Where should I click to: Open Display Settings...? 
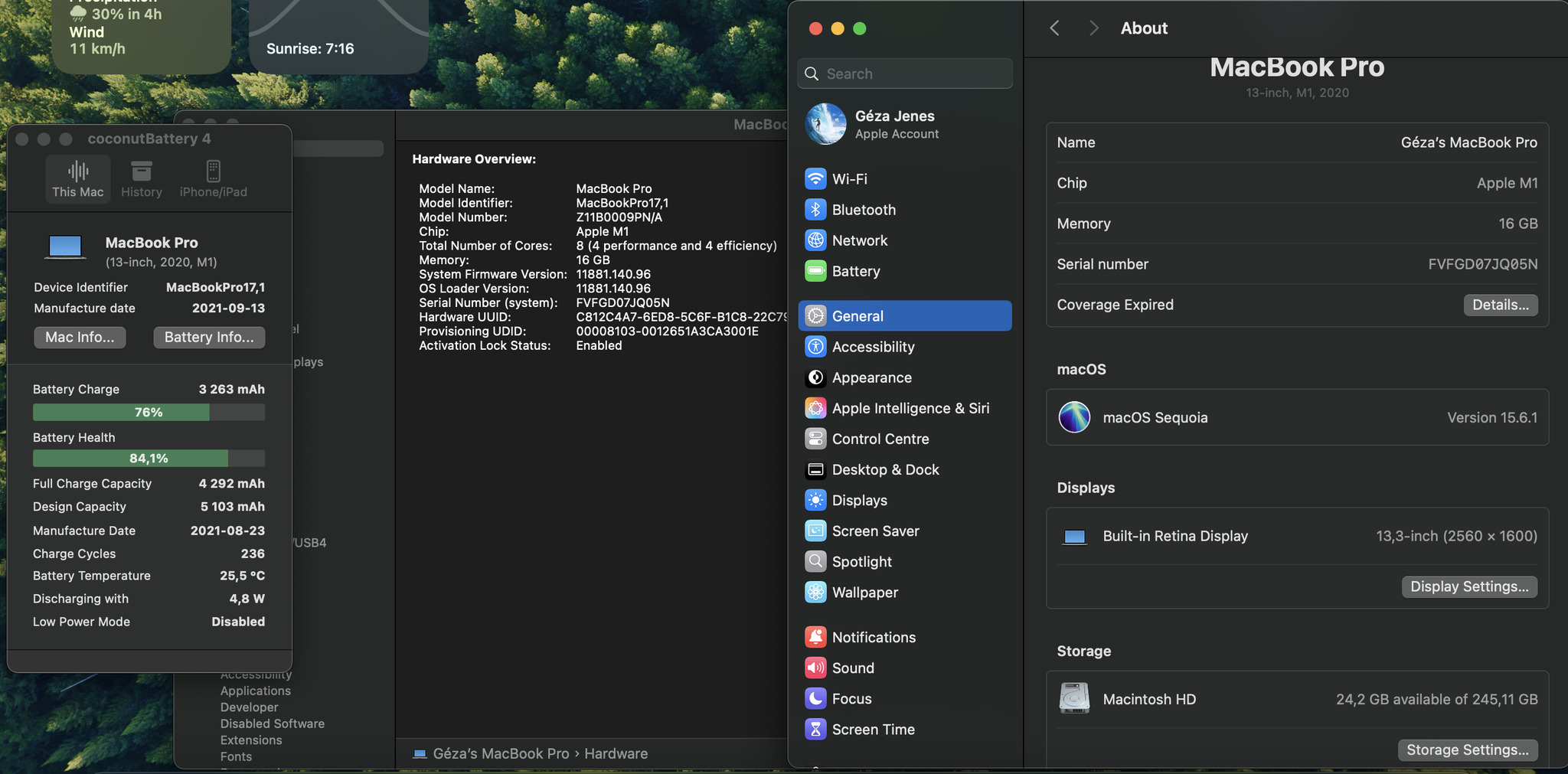(x=1468, y=586)
